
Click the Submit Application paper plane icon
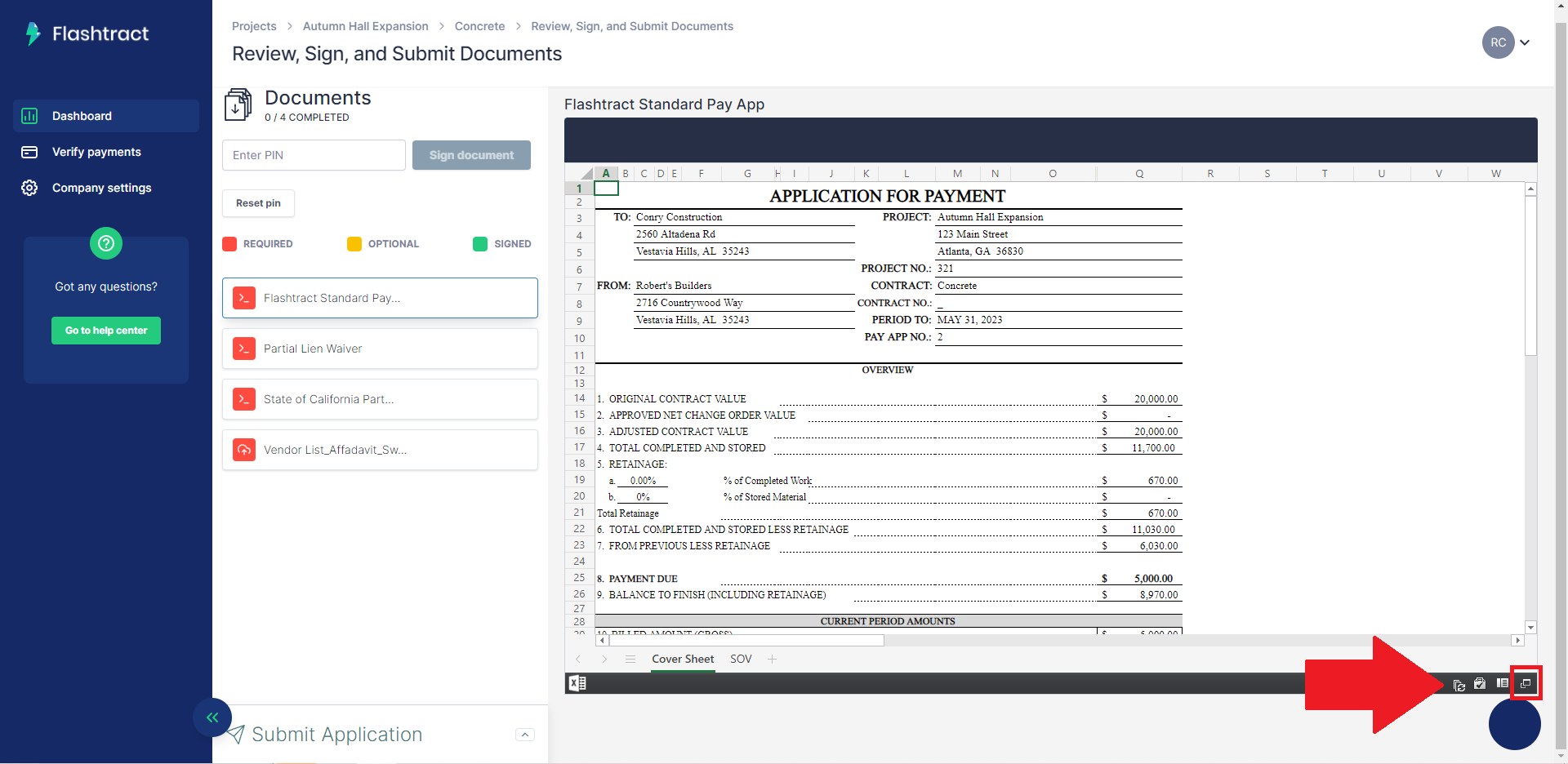click(x=236, y=735)
